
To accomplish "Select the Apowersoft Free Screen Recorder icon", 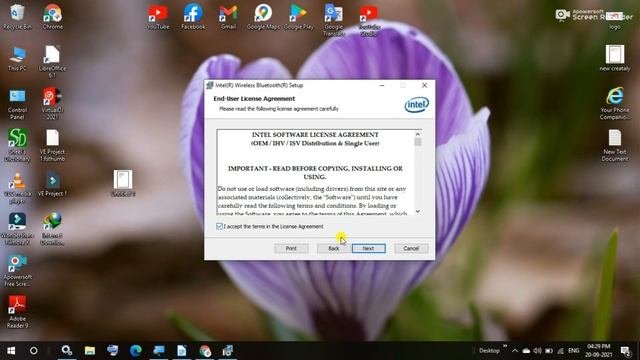I will 17,270.
